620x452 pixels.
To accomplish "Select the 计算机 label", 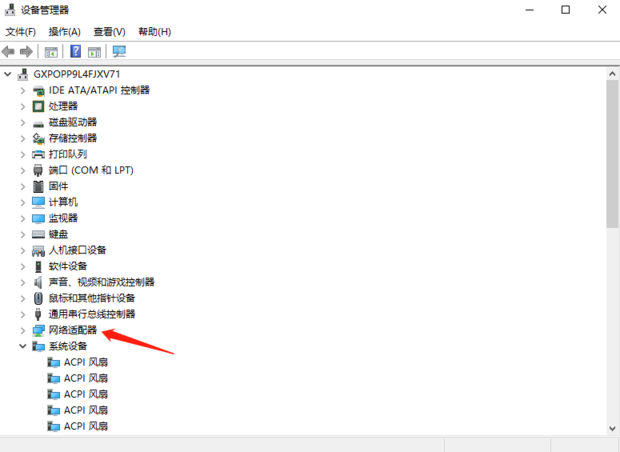I will click(63, 202).
